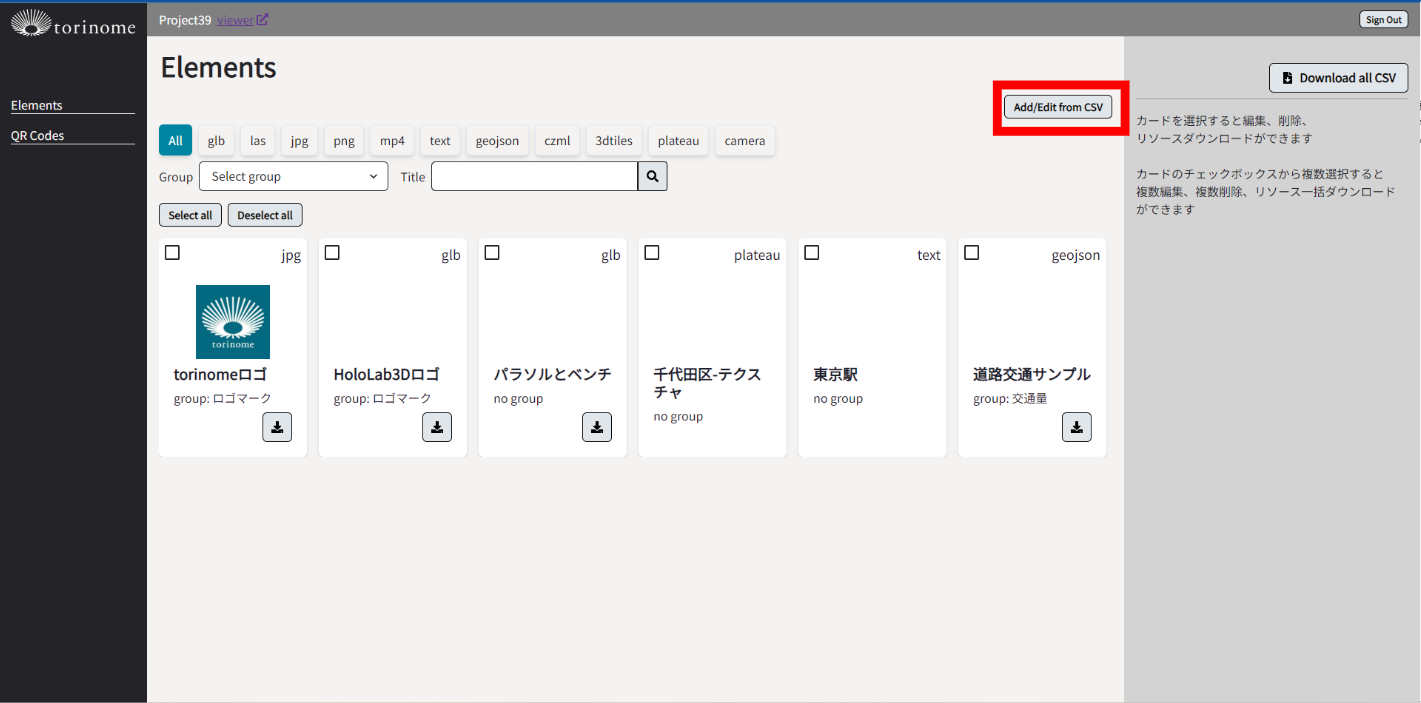Open QR Codes in sidebar

click(38, 136)
